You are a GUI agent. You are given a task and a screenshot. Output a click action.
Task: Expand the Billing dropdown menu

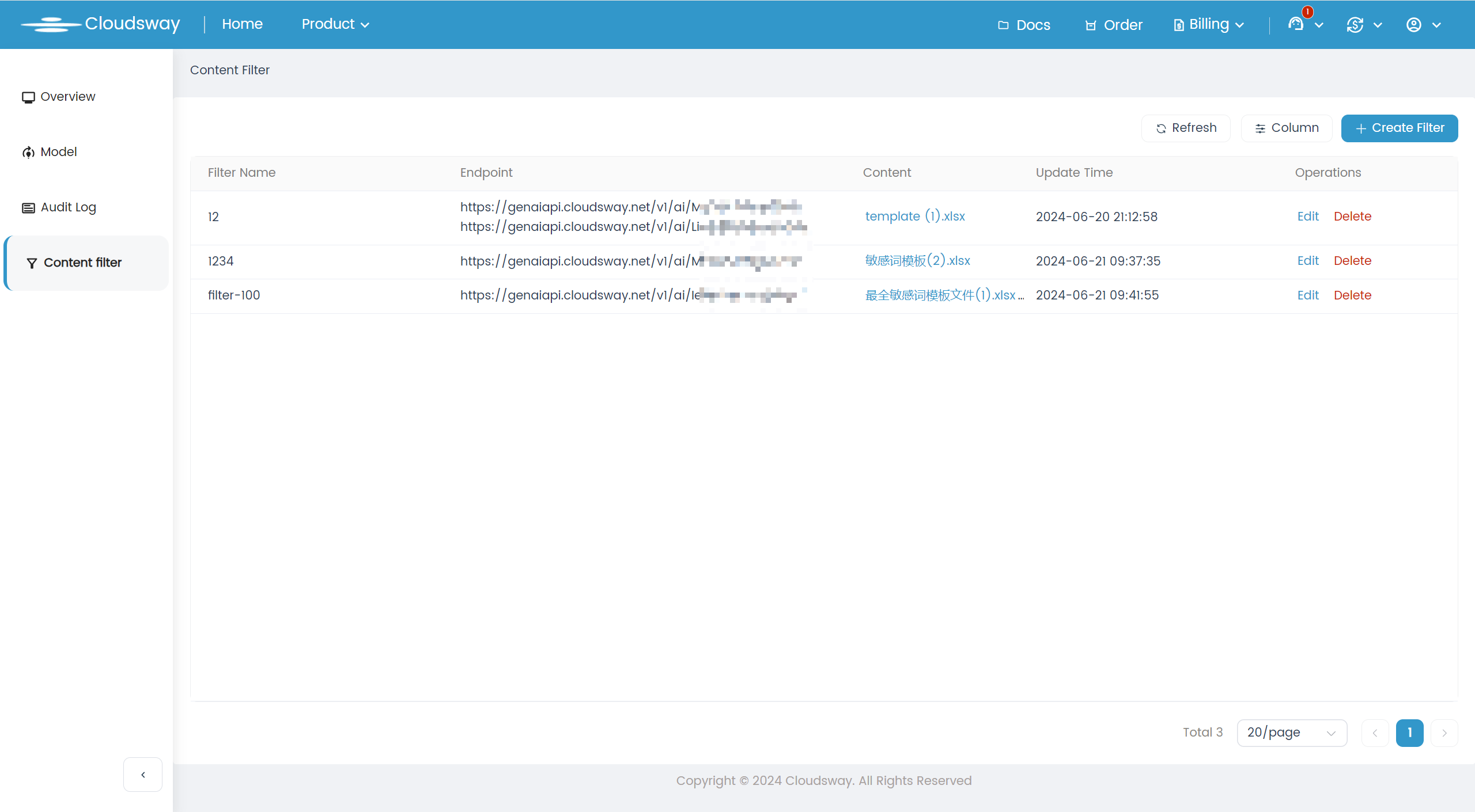click(x=1209, y=24)
